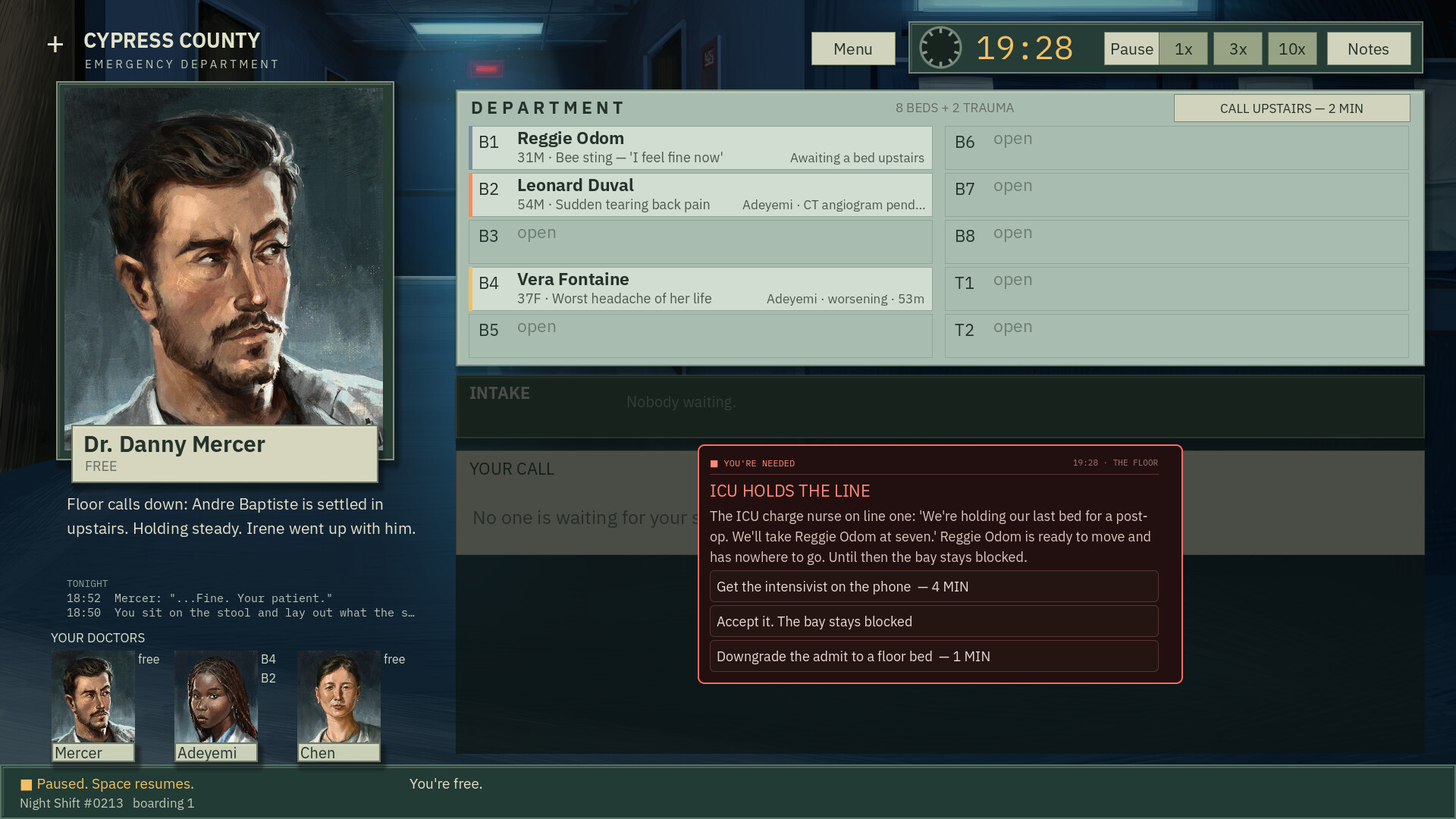
Task: Click the 18:50 stool log entry
Action: pos(240,613)
